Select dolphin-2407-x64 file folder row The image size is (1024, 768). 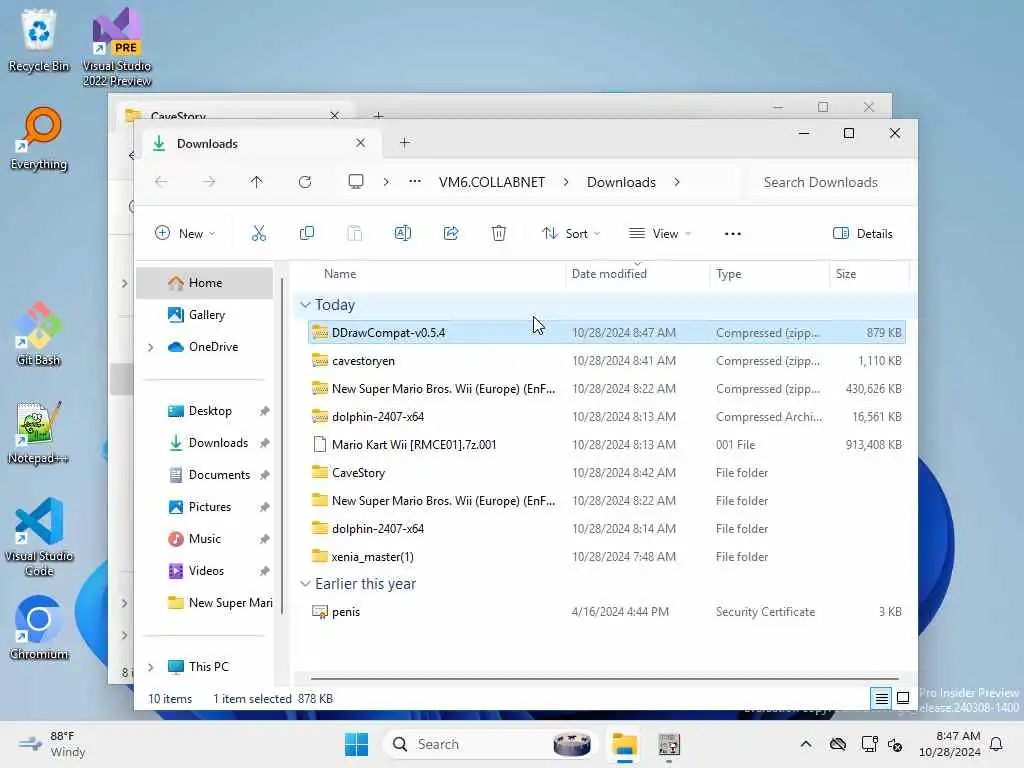point(606,529)
